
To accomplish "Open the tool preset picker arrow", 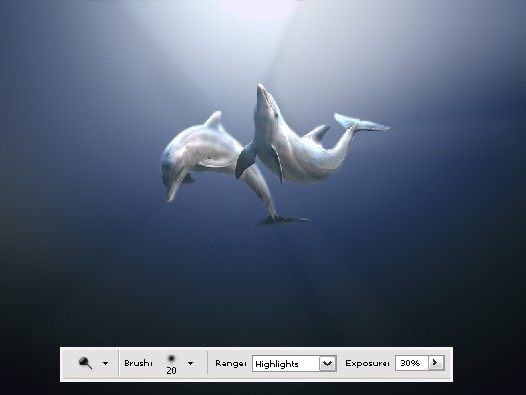I will click(105, 363).
